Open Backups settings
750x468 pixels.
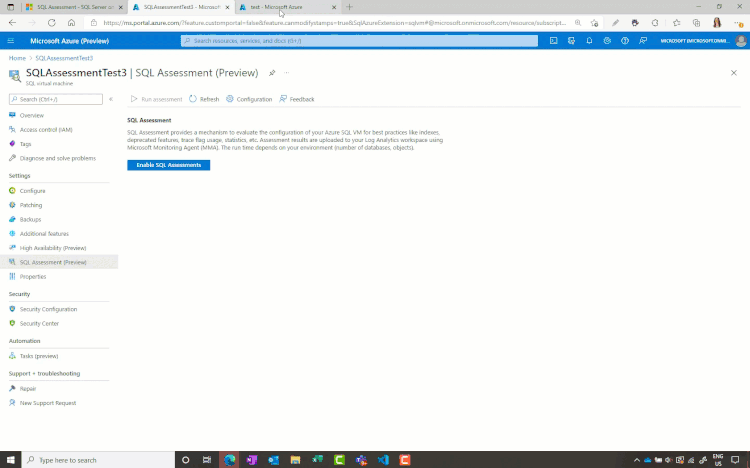30,220
